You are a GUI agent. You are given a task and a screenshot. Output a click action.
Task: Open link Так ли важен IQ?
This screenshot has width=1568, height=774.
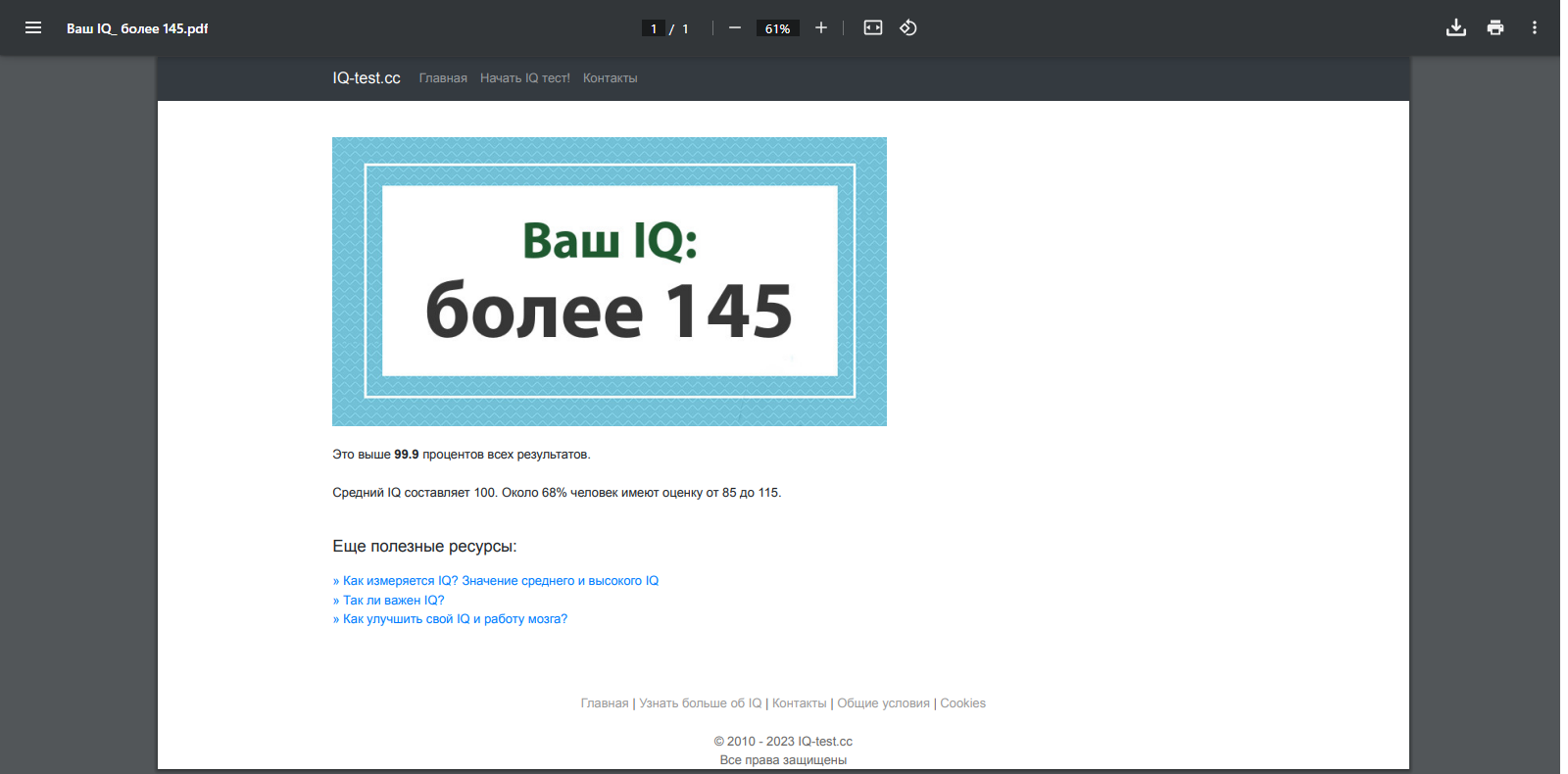point(389,601)
